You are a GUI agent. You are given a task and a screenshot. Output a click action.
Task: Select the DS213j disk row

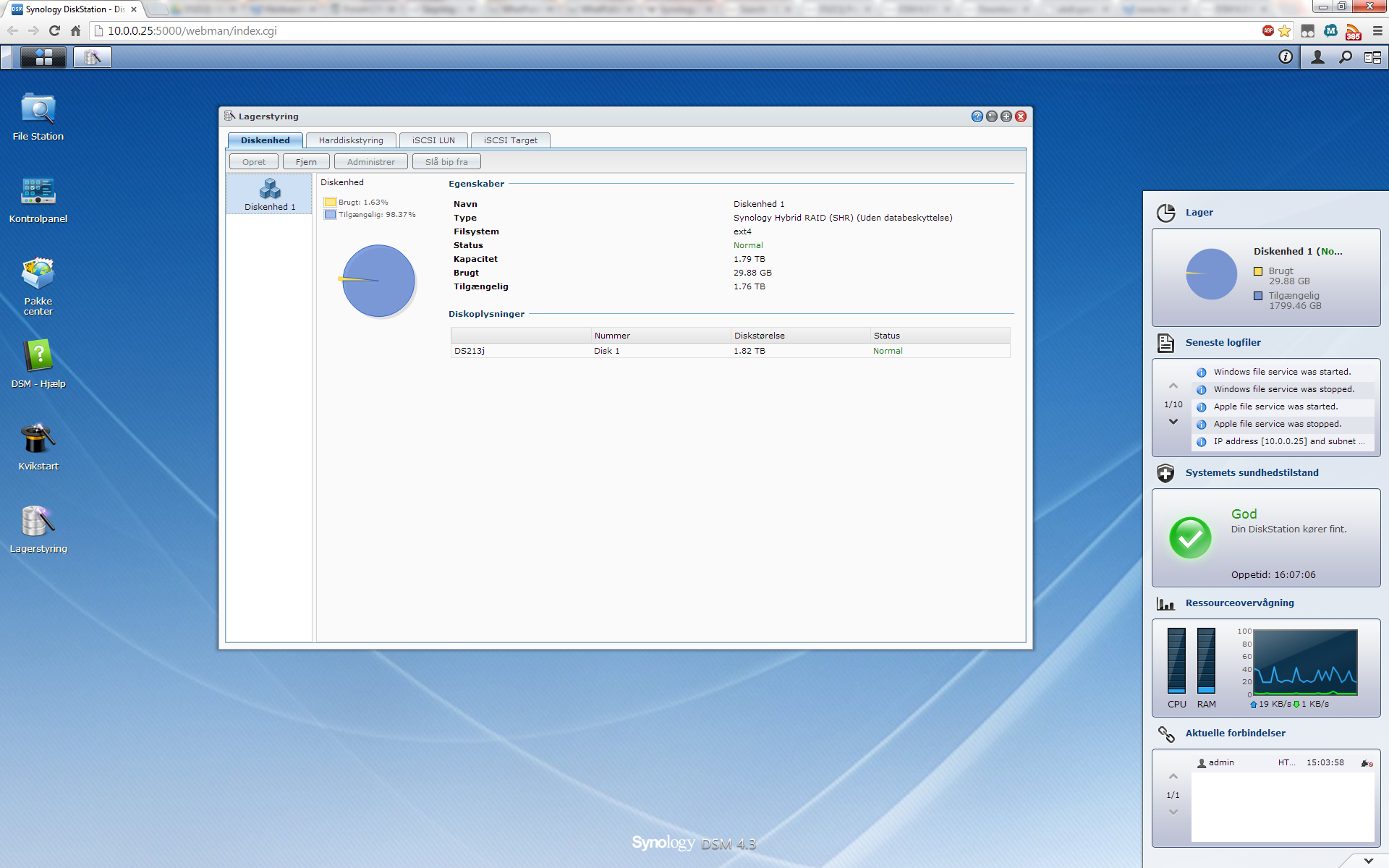(731, 351)
